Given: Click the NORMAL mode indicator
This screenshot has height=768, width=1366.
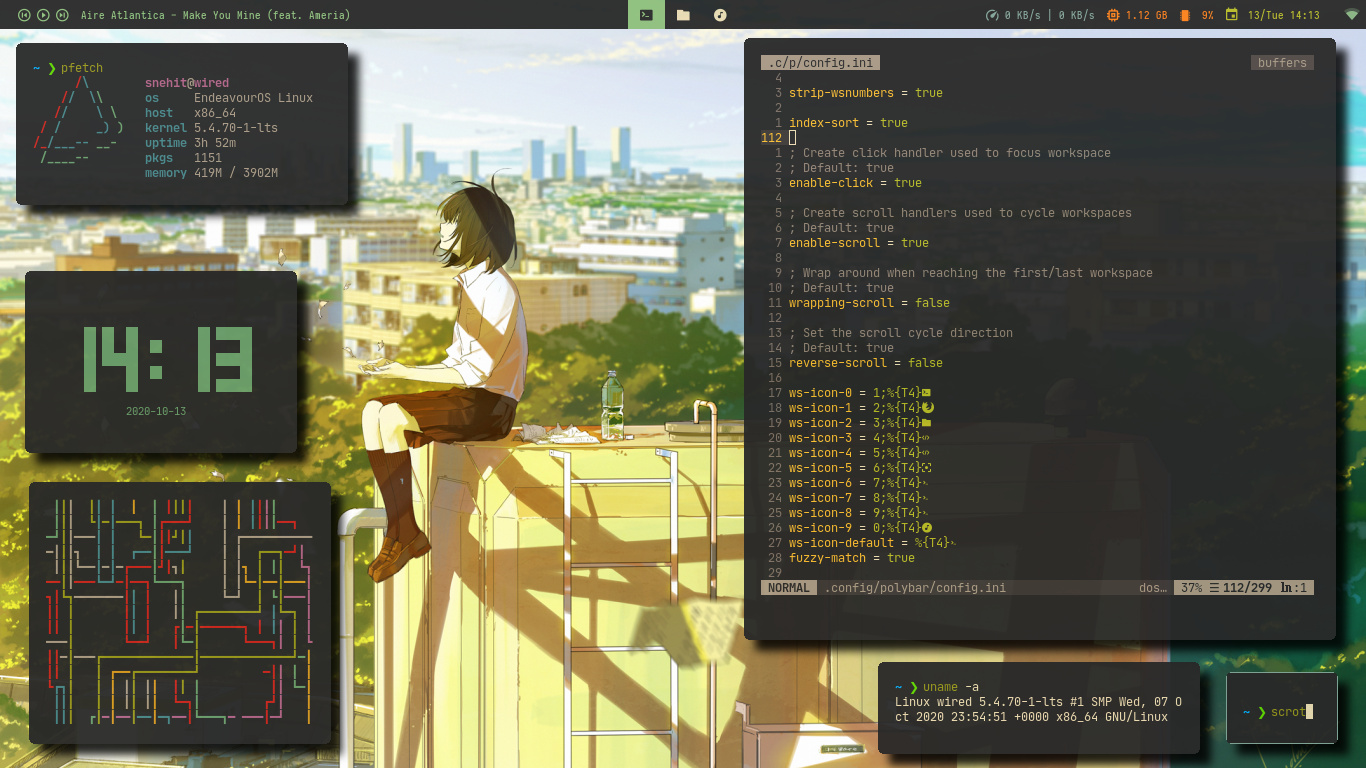Looking at the screenshot, I should (789, 588).
